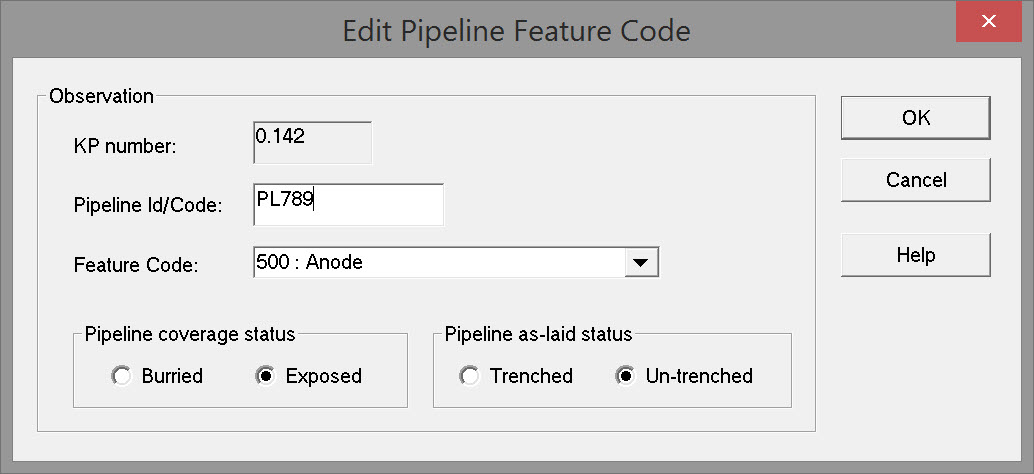Expand the Feature Code dropdown arrow
1034x474 pixels.
click(640, 263)
